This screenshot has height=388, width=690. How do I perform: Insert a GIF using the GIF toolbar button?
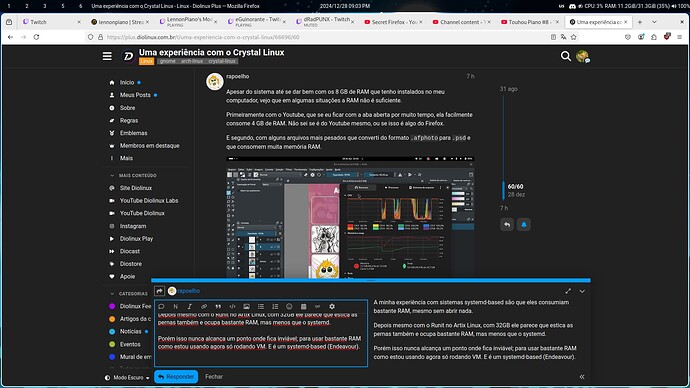point(317,307)
